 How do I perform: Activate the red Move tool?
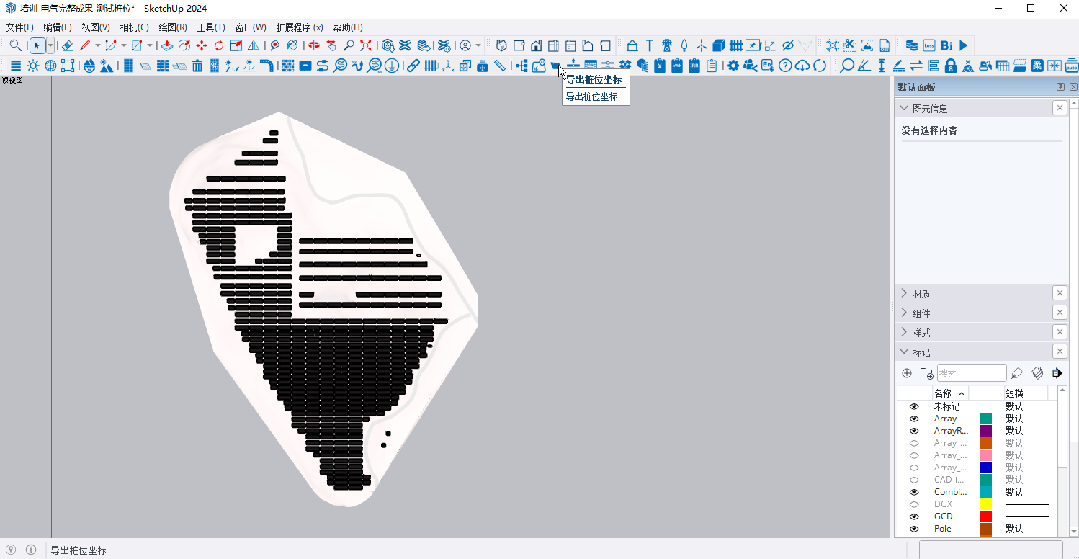pyautogui.click(x=202, y=45)
